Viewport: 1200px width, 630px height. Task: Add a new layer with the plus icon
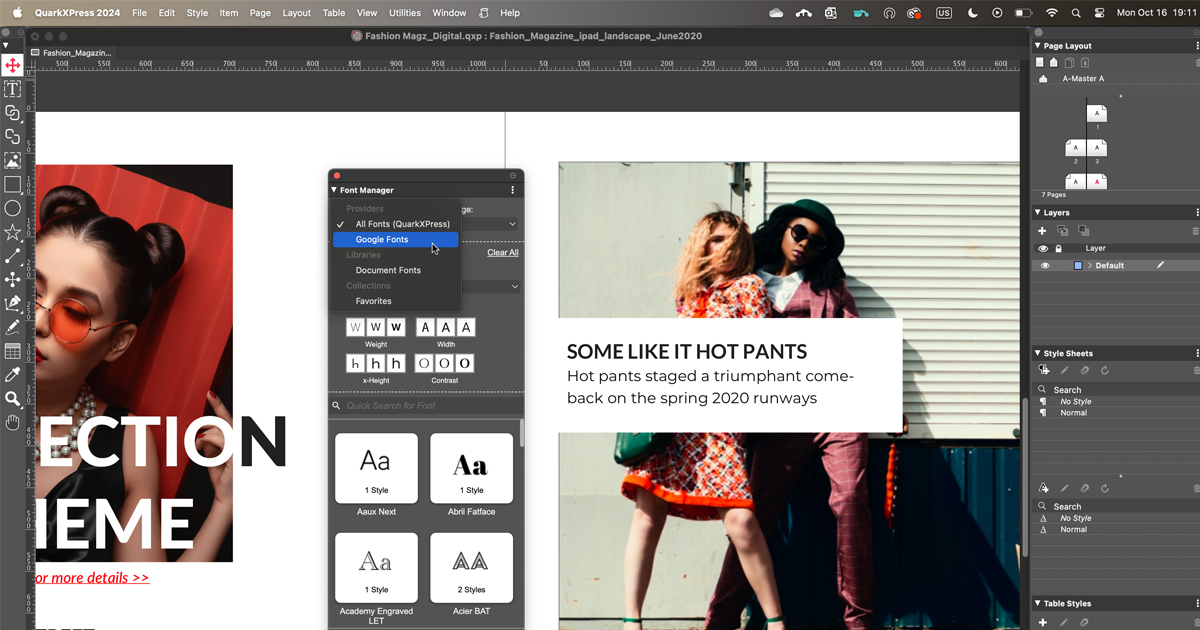click(x=1042, y=230)
